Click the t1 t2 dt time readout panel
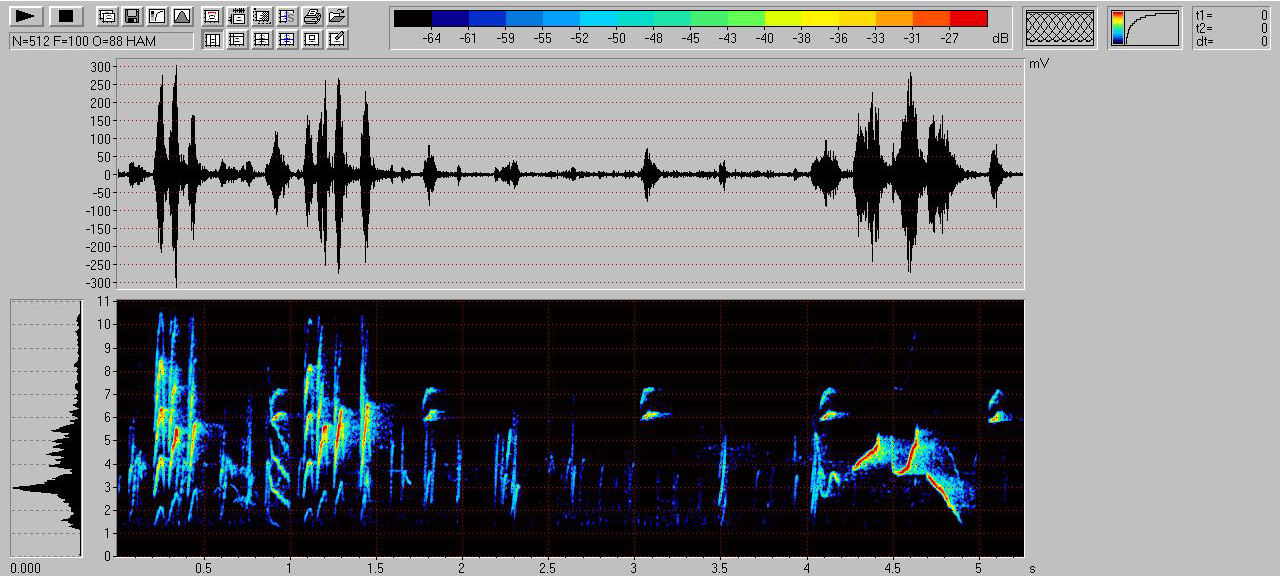This screenshot has height=576, width=1280. coord(1232,28)
